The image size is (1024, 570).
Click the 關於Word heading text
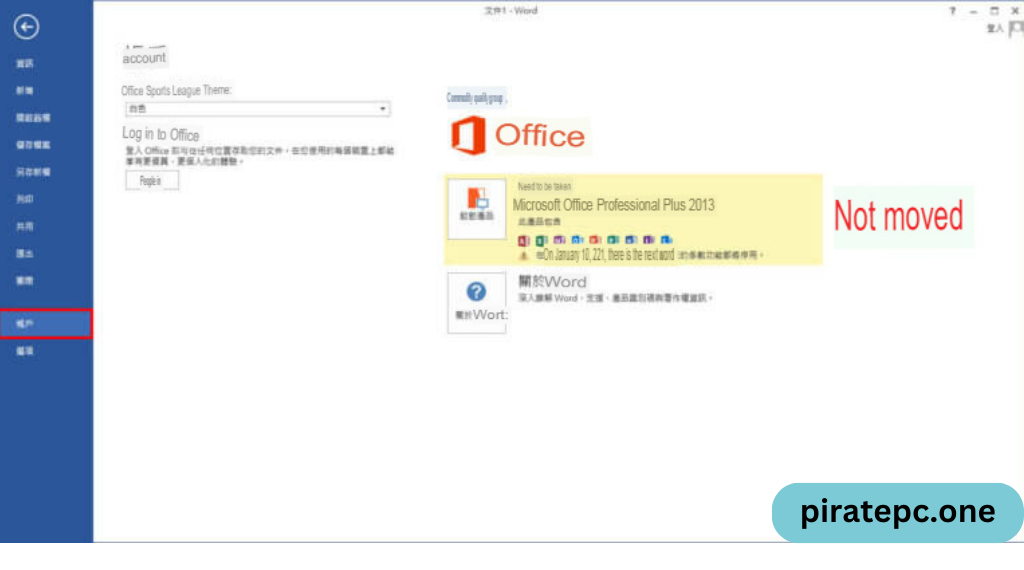[552, 282]
